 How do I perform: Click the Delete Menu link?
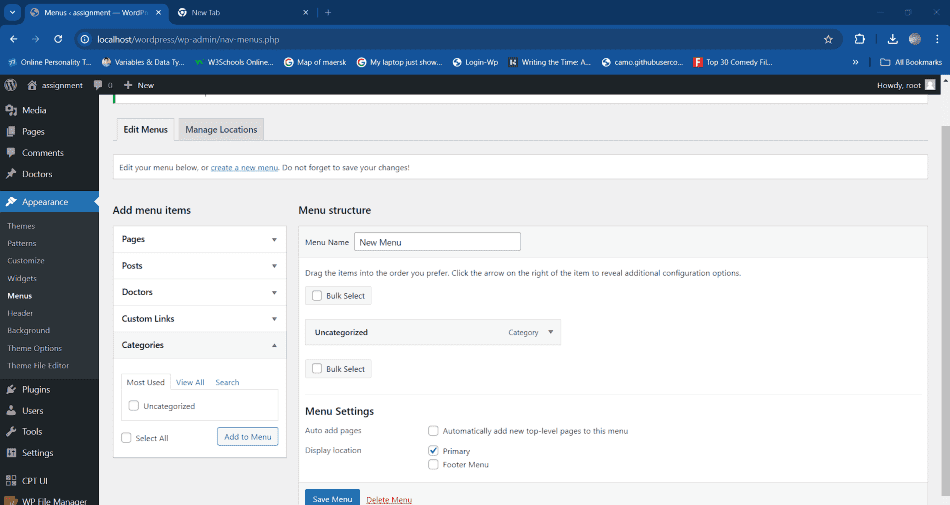pos(389,500)
